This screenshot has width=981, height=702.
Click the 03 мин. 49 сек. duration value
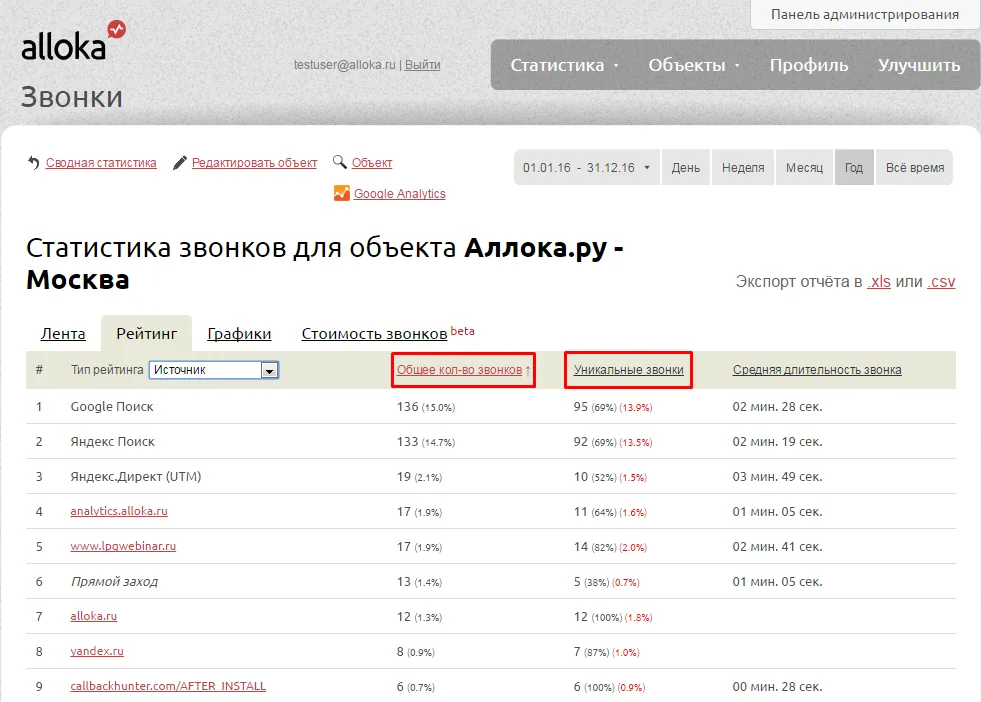[x=778, y=477]
